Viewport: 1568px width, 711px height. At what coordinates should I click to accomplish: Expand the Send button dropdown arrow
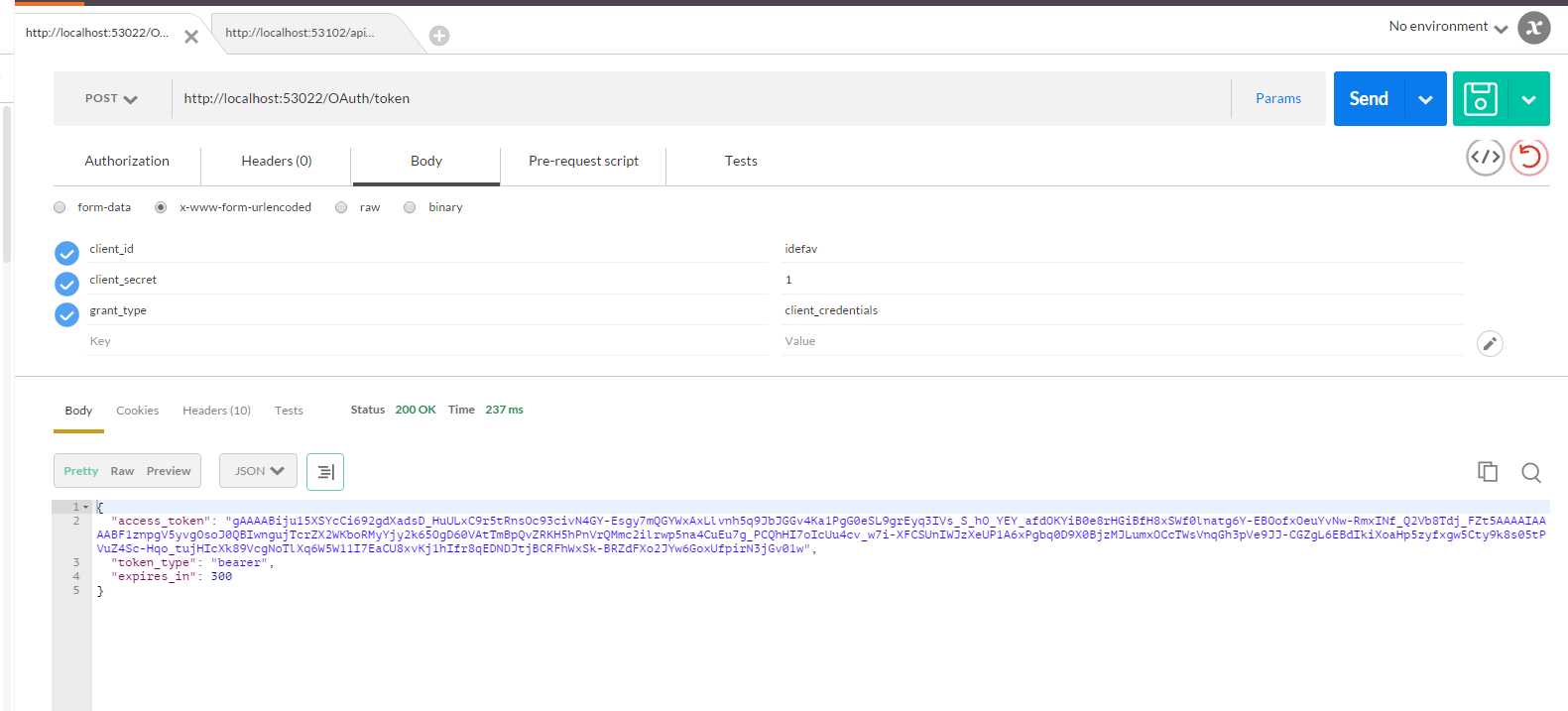(1425, 98)
